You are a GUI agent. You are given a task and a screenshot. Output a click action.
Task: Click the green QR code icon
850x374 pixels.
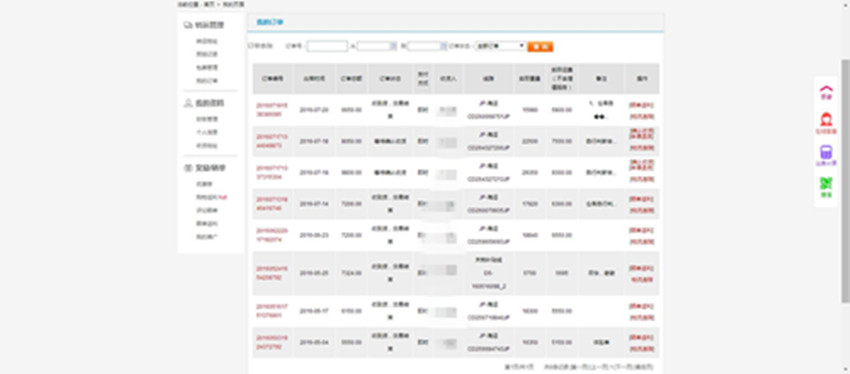pos(826,184)
